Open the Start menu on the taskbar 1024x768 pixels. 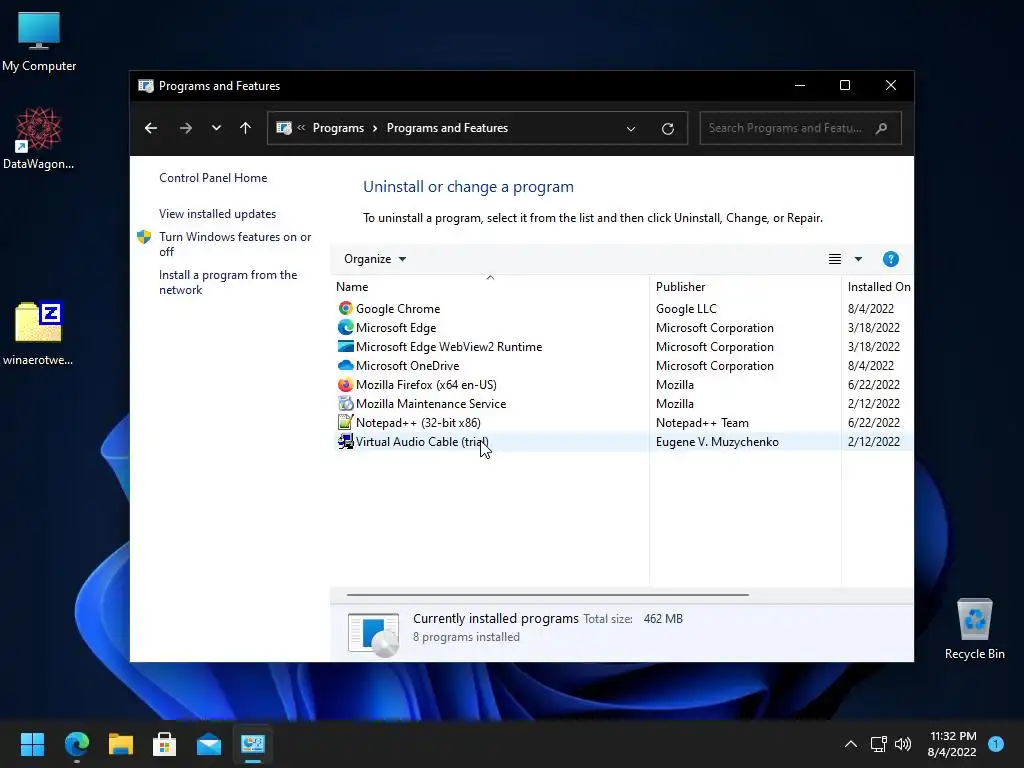click(32, 744)
